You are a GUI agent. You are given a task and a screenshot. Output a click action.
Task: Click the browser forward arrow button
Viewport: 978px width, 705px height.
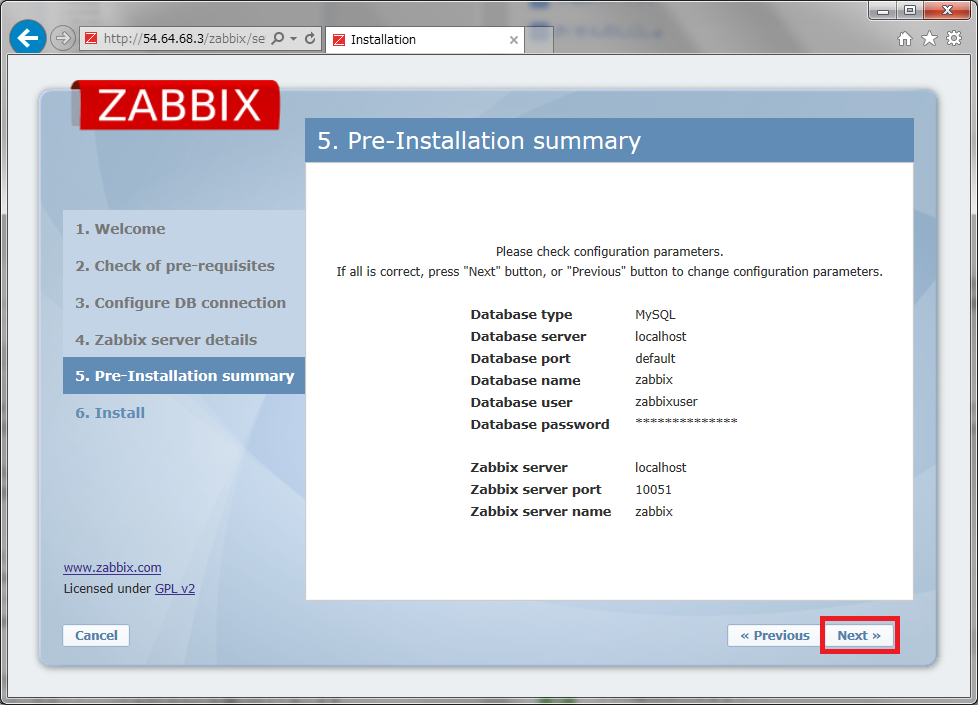pos(62,39)
